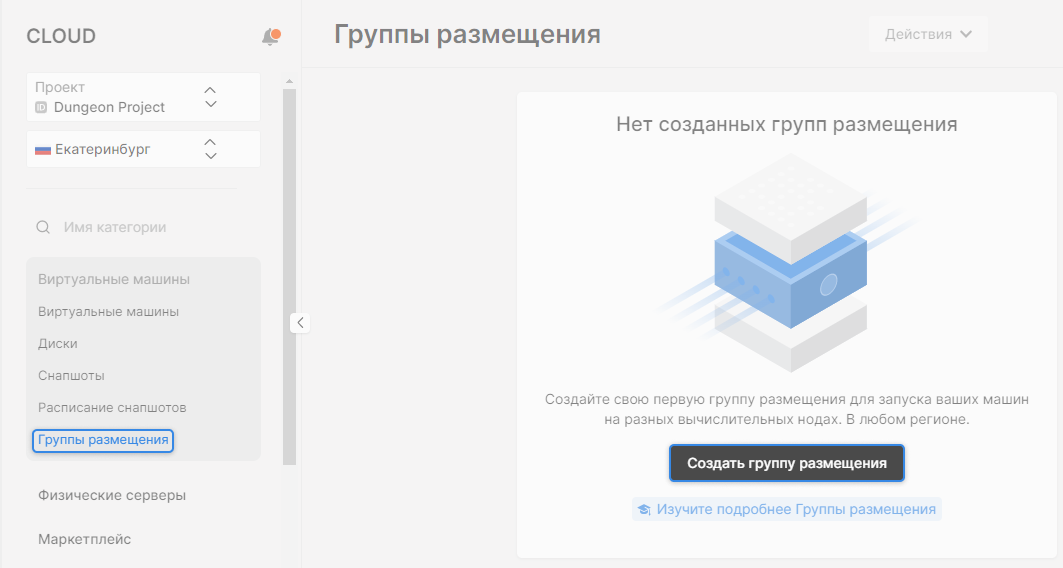Viewport: 1063px width, 568px height.
Task: Open the Маркетплейс category
Action: (85, 540)
